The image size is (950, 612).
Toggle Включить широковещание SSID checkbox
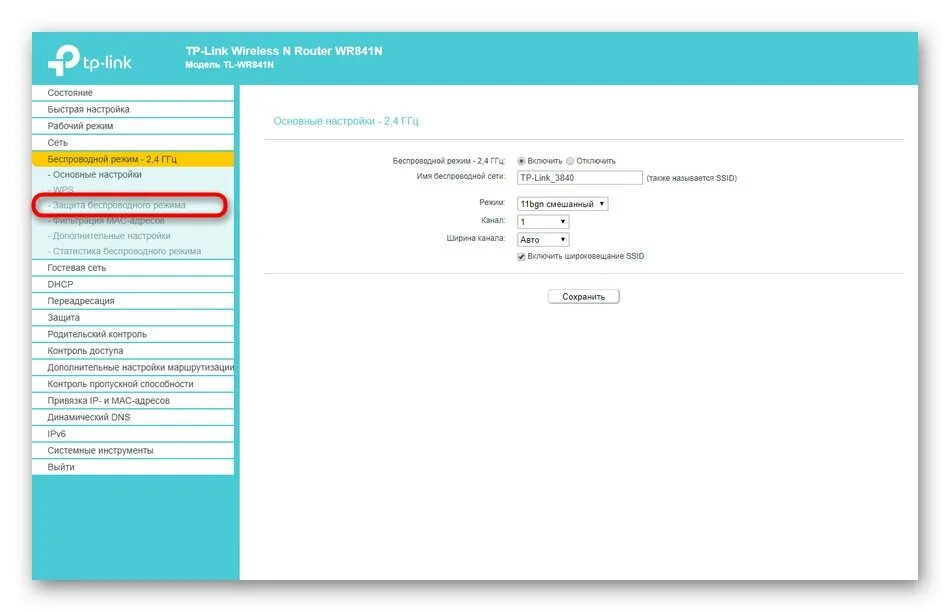pyautogui.click(x=521, y=256)
